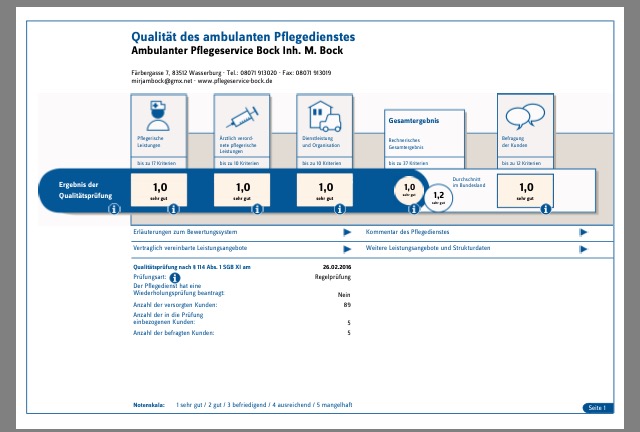Click 'bis zu 17 Kriterien' label

coord(156,163)
